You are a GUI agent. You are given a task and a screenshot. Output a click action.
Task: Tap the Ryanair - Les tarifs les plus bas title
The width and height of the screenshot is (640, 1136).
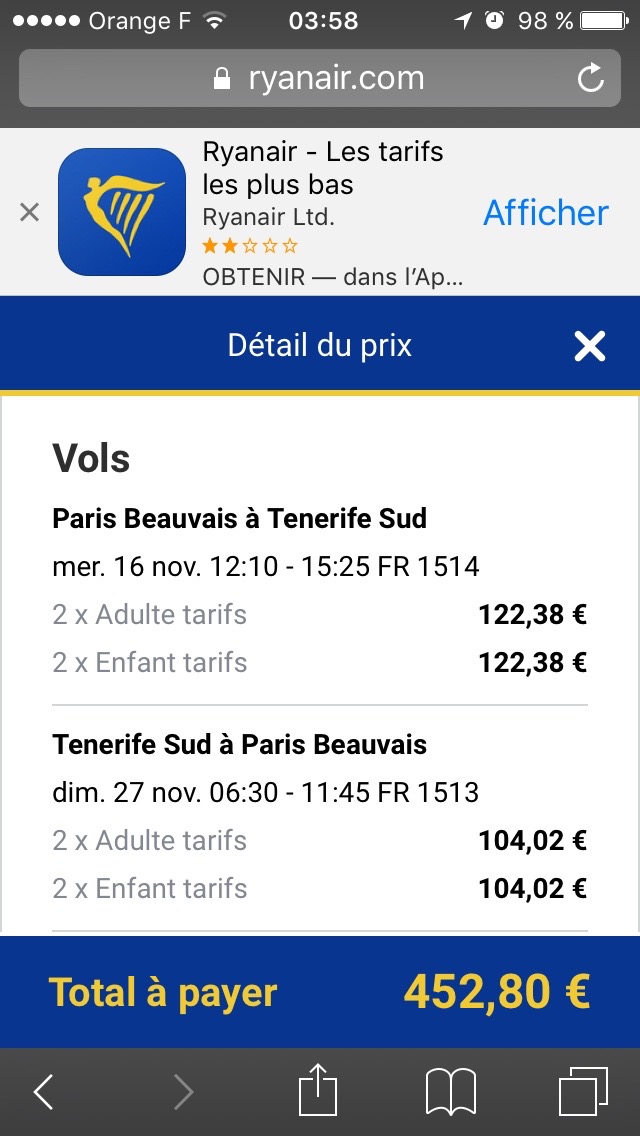(322, 168)
